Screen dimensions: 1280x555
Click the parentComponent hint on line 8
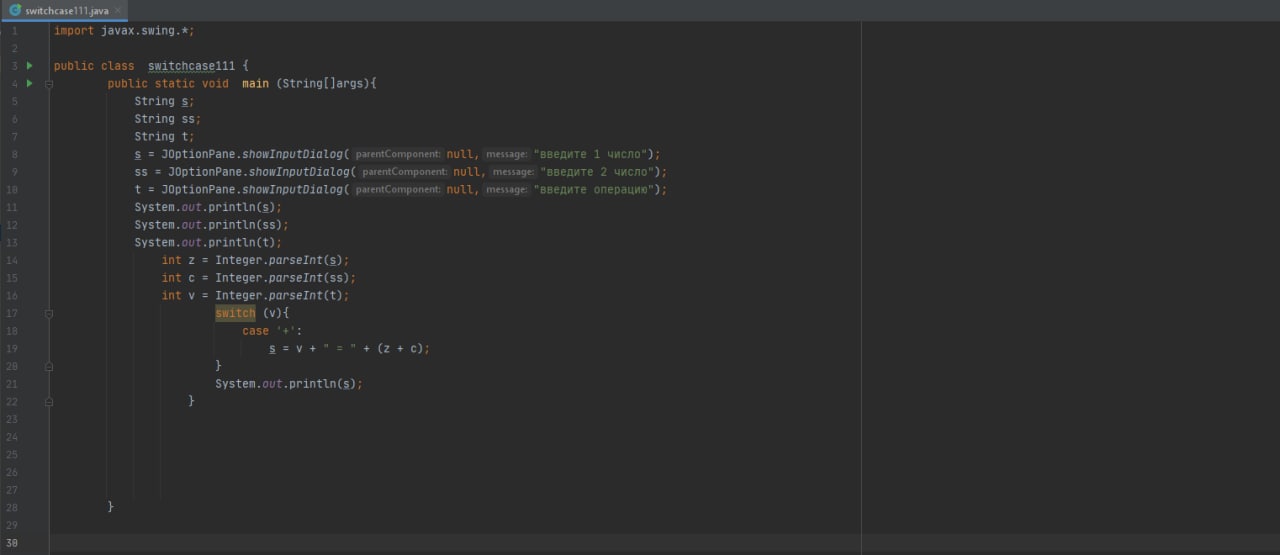point(398,154)
